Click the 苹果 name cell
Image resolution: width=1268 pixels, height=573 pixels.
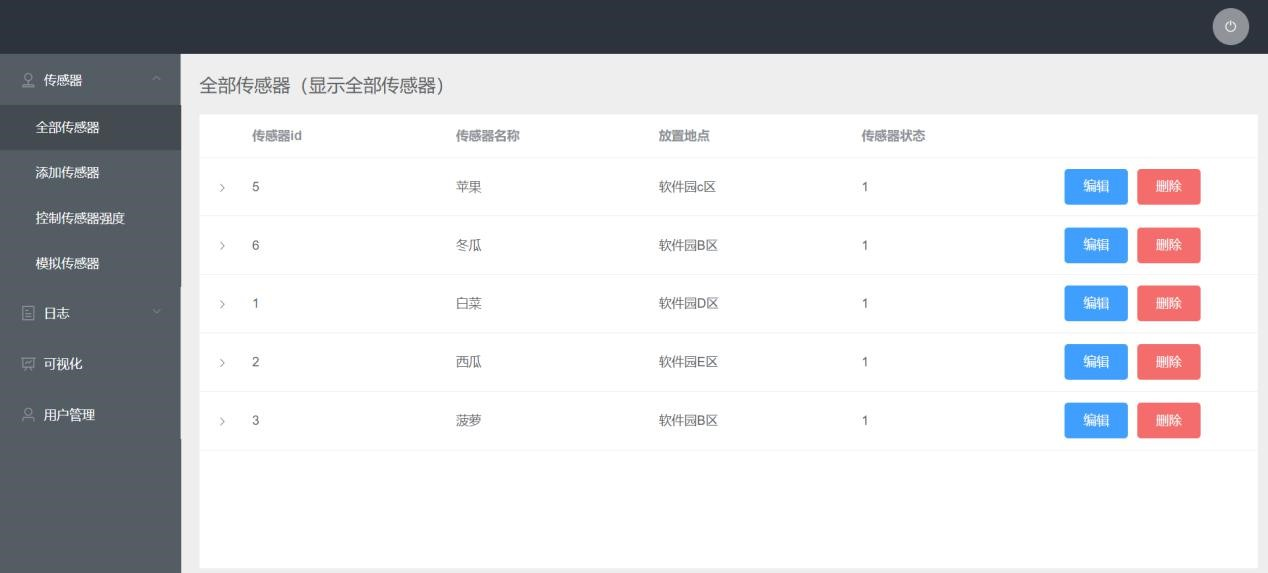point(468,187)
